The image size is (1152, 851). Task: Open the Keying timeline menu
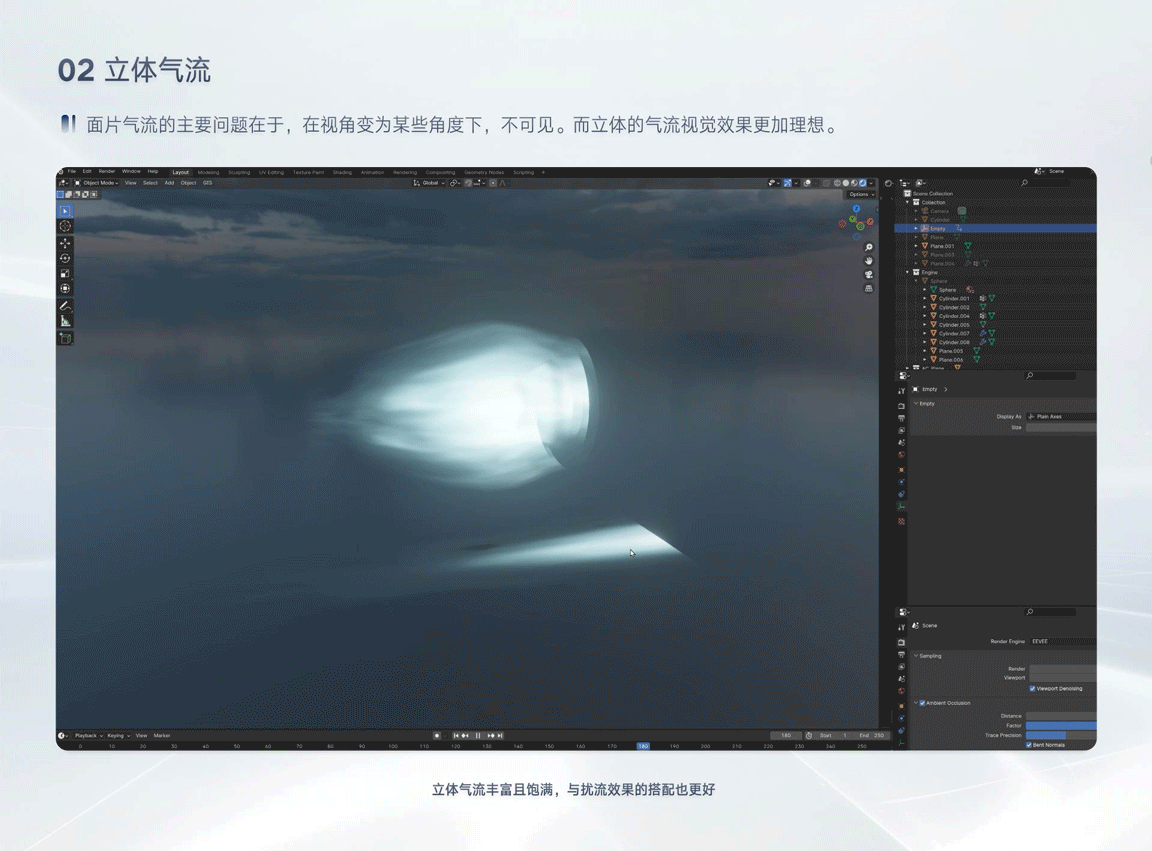coord(118,736)
